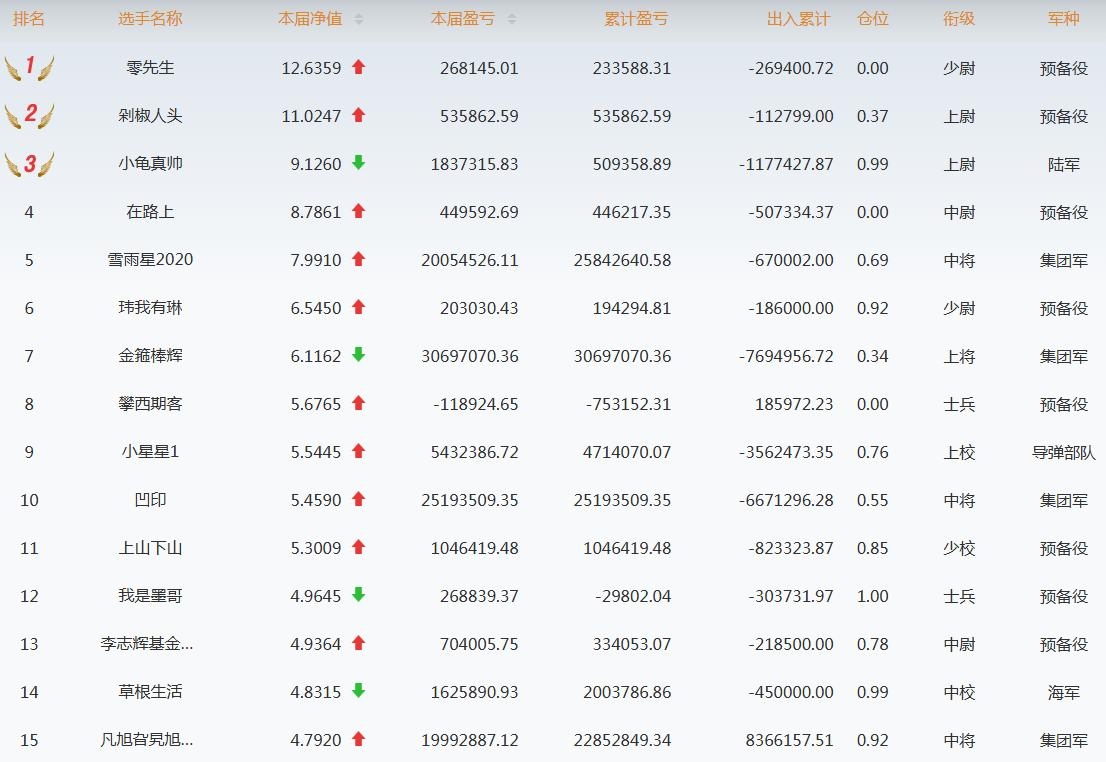Click the 军种 column header
This screenshot has width=1106, height=762.
pos(1063,19)
